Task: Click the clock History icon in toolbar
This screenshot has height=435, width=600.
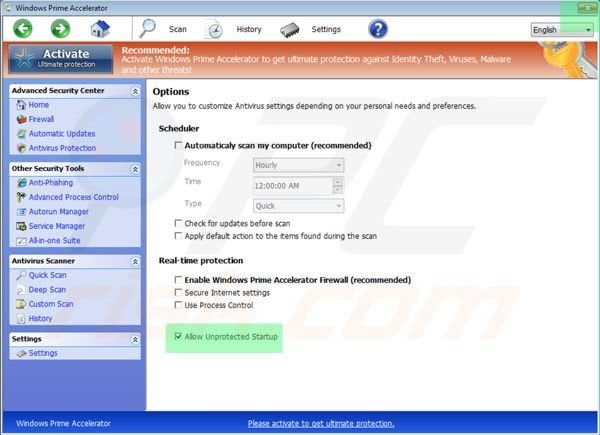Action: (x=214, y=29)
